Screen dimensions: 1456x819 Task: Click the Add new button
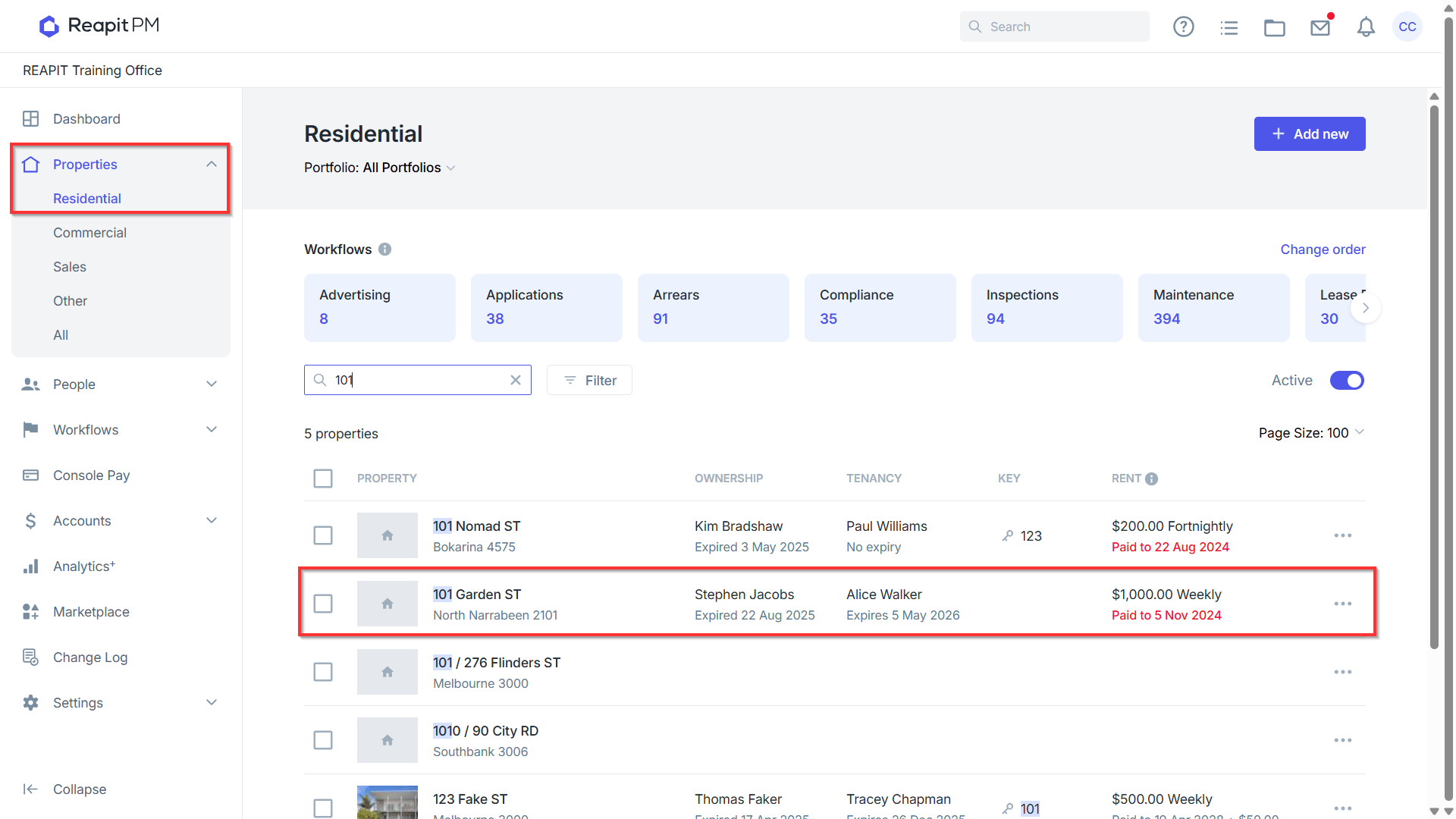tap(1310, 134)
